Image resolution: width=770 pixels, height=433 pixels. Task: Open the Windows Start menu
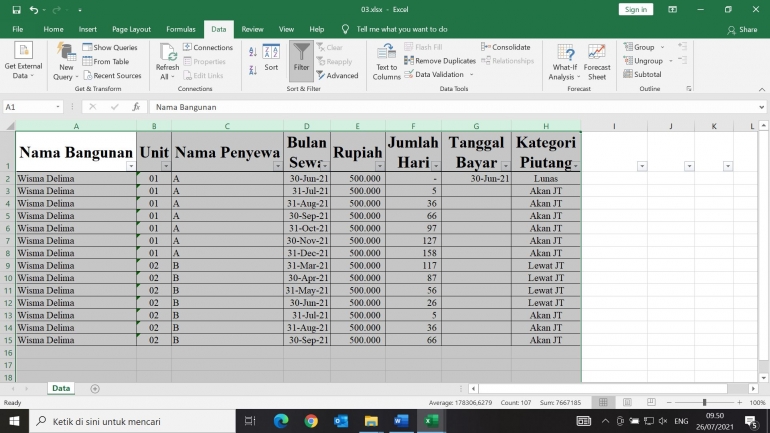14,421
